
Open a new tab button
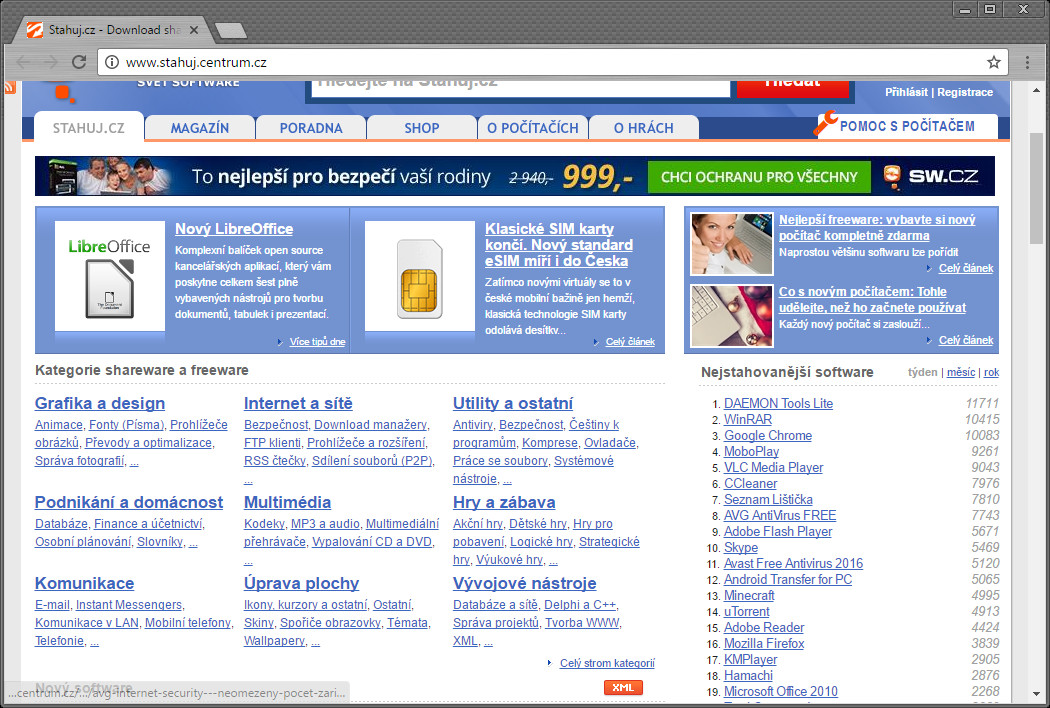click(231, 31)
